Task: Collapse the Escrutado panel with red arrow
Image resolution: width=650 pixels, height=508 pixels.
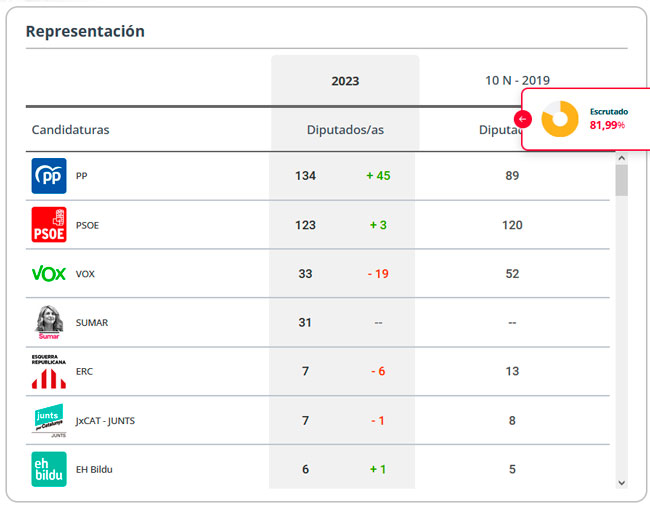Action: 523,119
